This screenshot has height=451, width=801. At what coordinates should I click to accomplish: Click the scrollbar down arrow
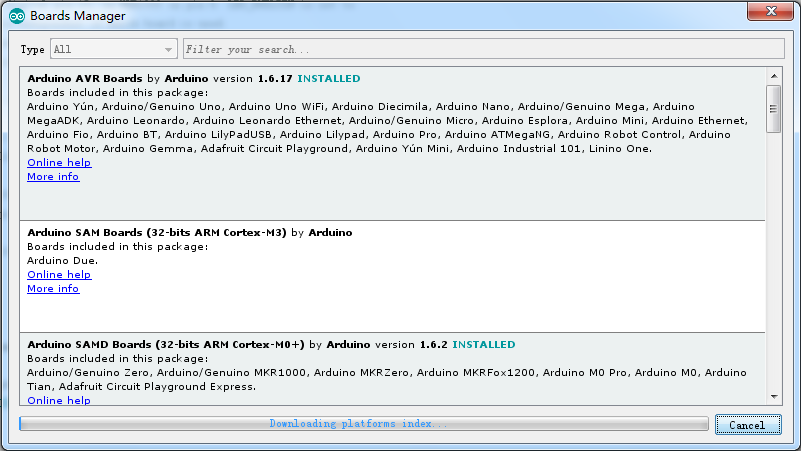(774, 397)
